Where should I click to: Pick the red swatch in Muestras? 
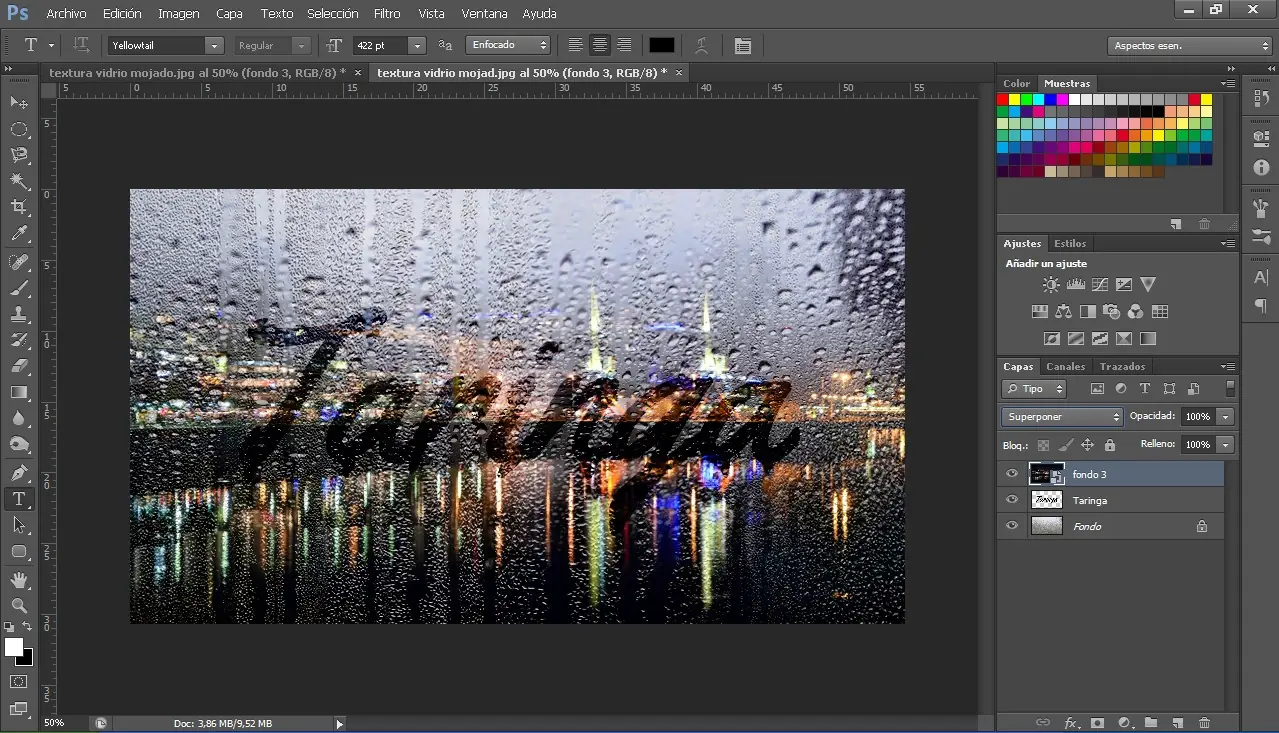[x=1003, y=100]
